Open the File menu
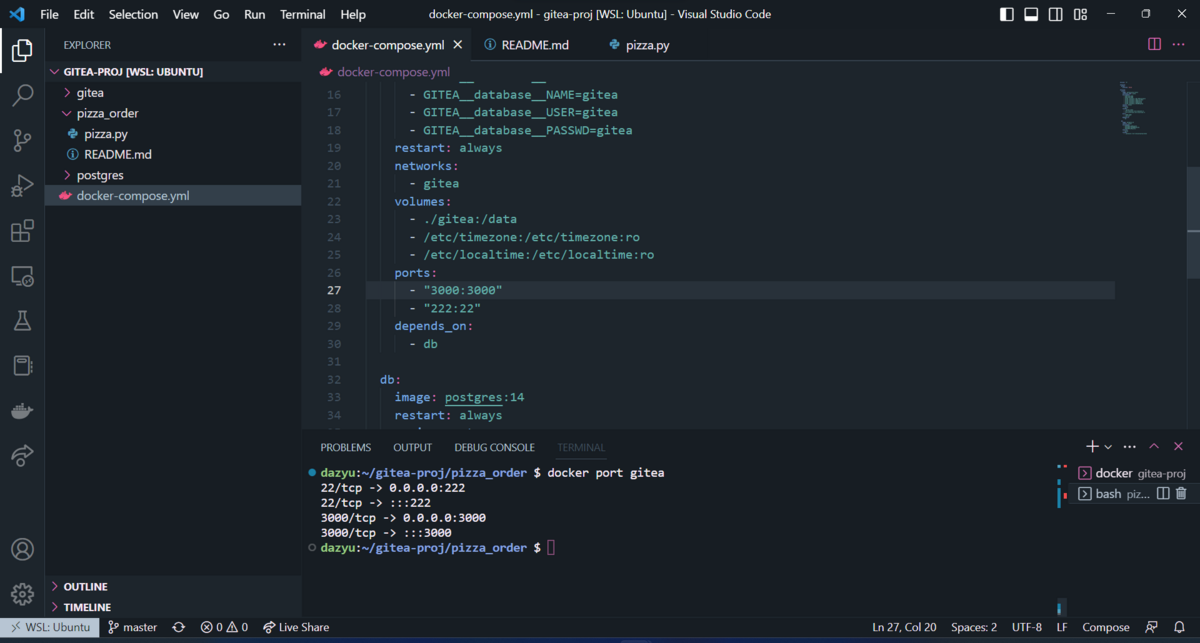Viewport: 1200px width, 643px height. (49, 14)
